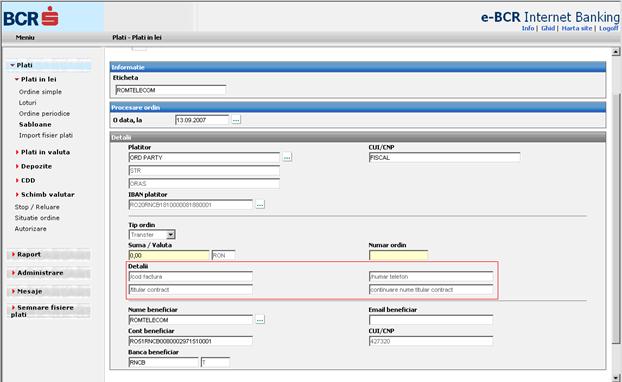Open Ordine periodice menu item
This screenshot has height=382, width=622.
pyautogui.click(x=44, y=113)
